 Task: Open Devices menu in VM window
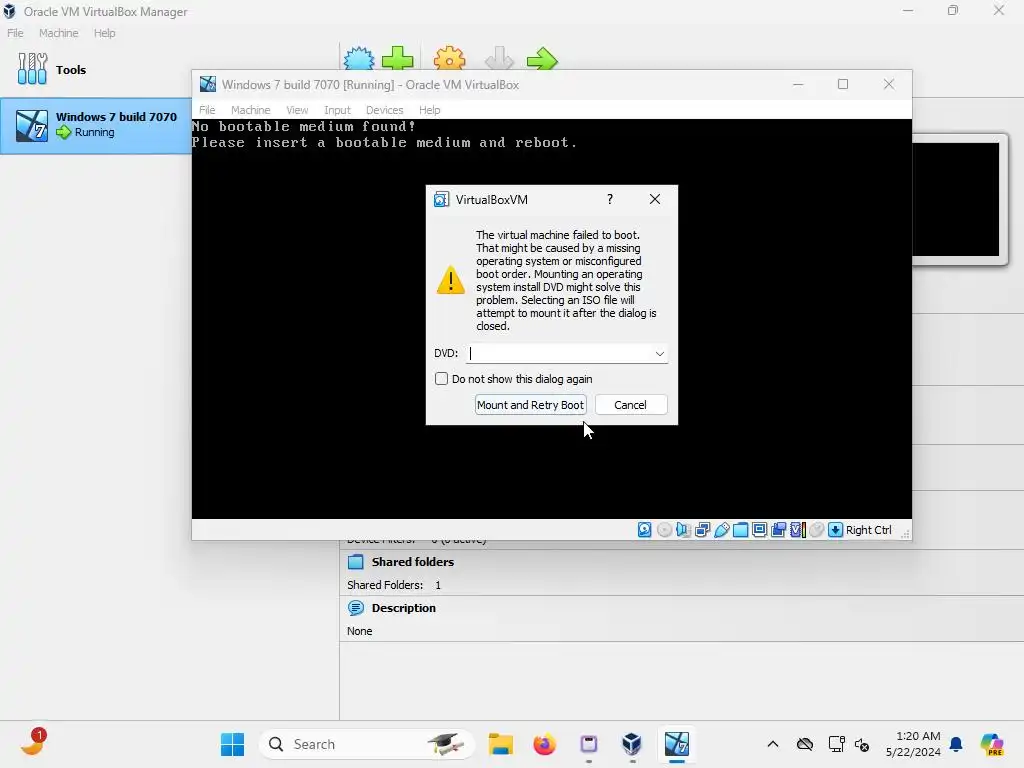pos(385,110)
